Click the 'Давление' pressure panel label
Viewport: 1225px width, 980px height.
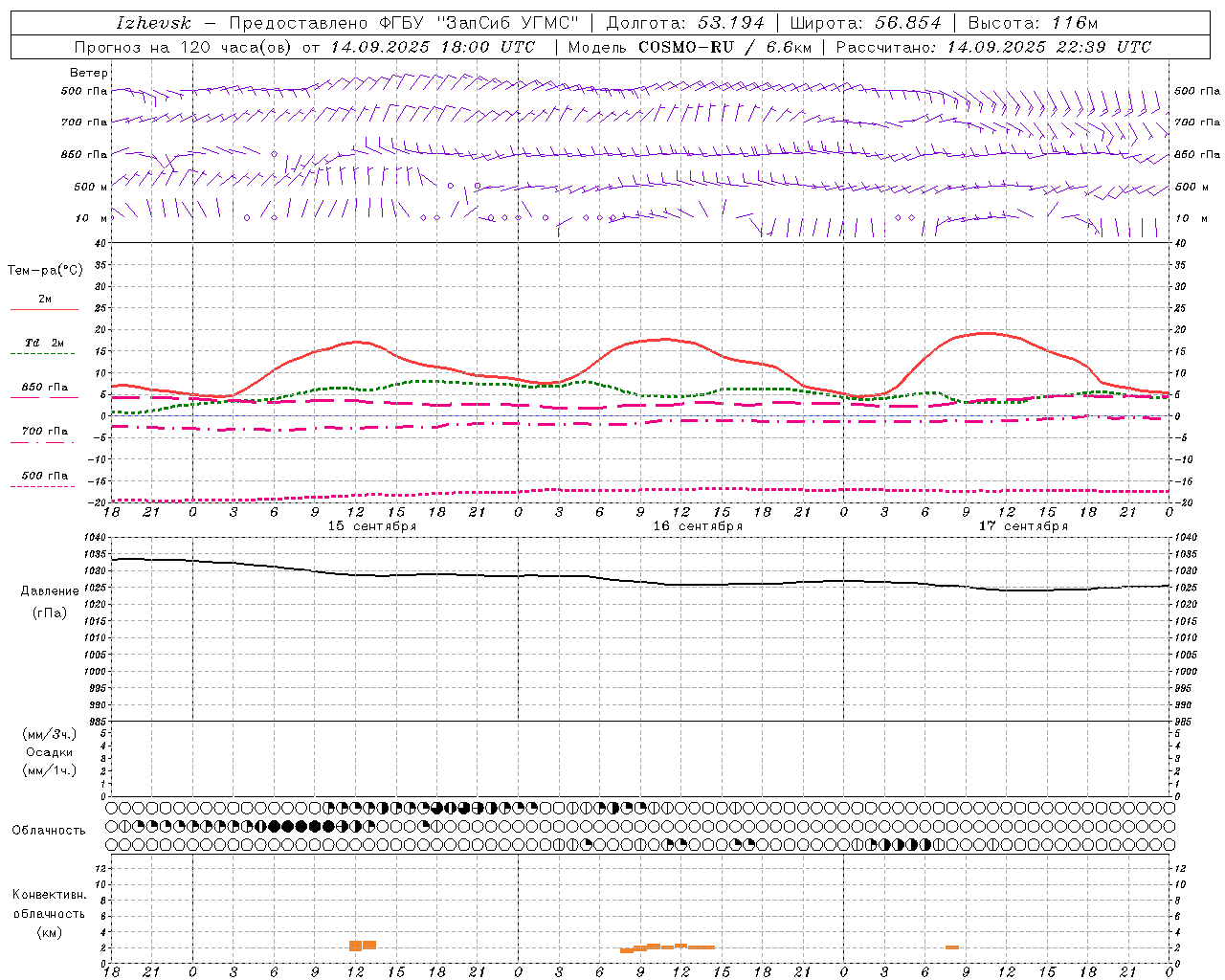coord(50,591)
